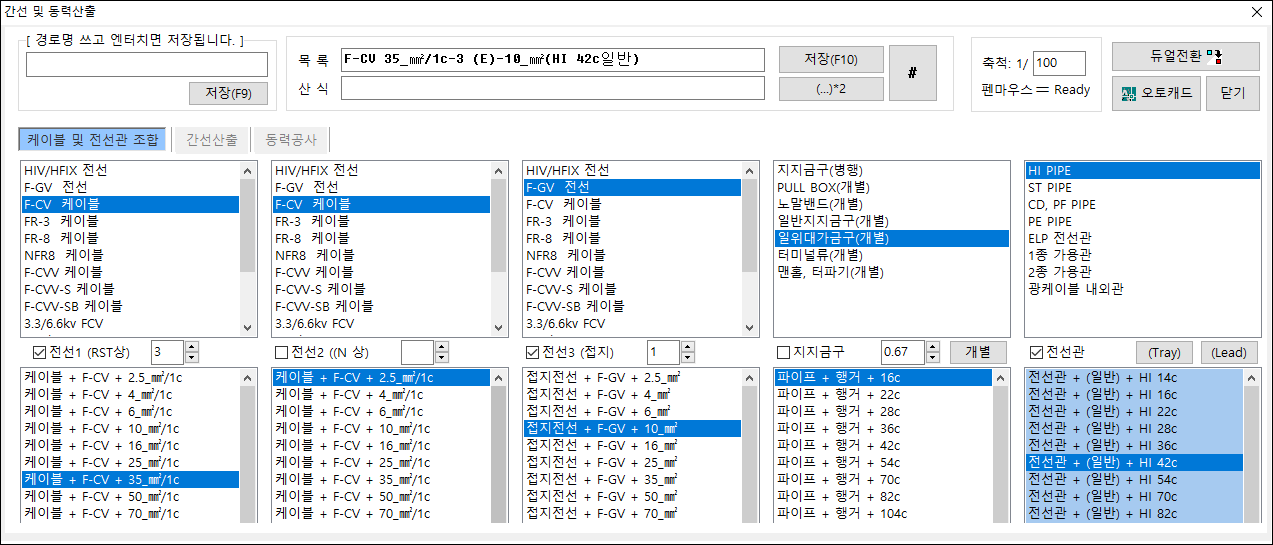The width and height of the screenshot is (1273, 545).
Task: Select 맨홀, 터파기(개별) list item
Action: coord(891,272)
